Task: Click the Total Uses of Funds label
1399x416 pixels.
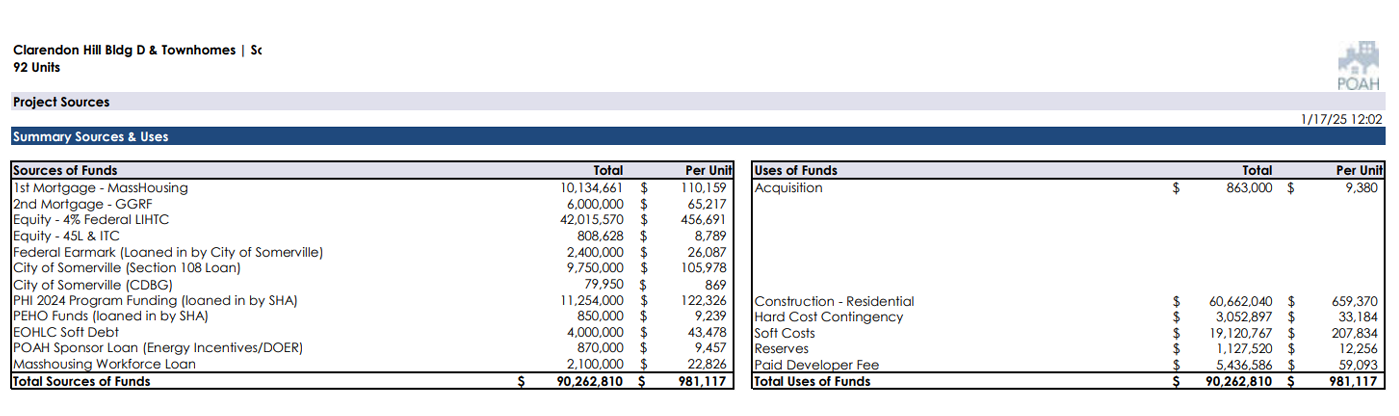Action: point(811,381)
